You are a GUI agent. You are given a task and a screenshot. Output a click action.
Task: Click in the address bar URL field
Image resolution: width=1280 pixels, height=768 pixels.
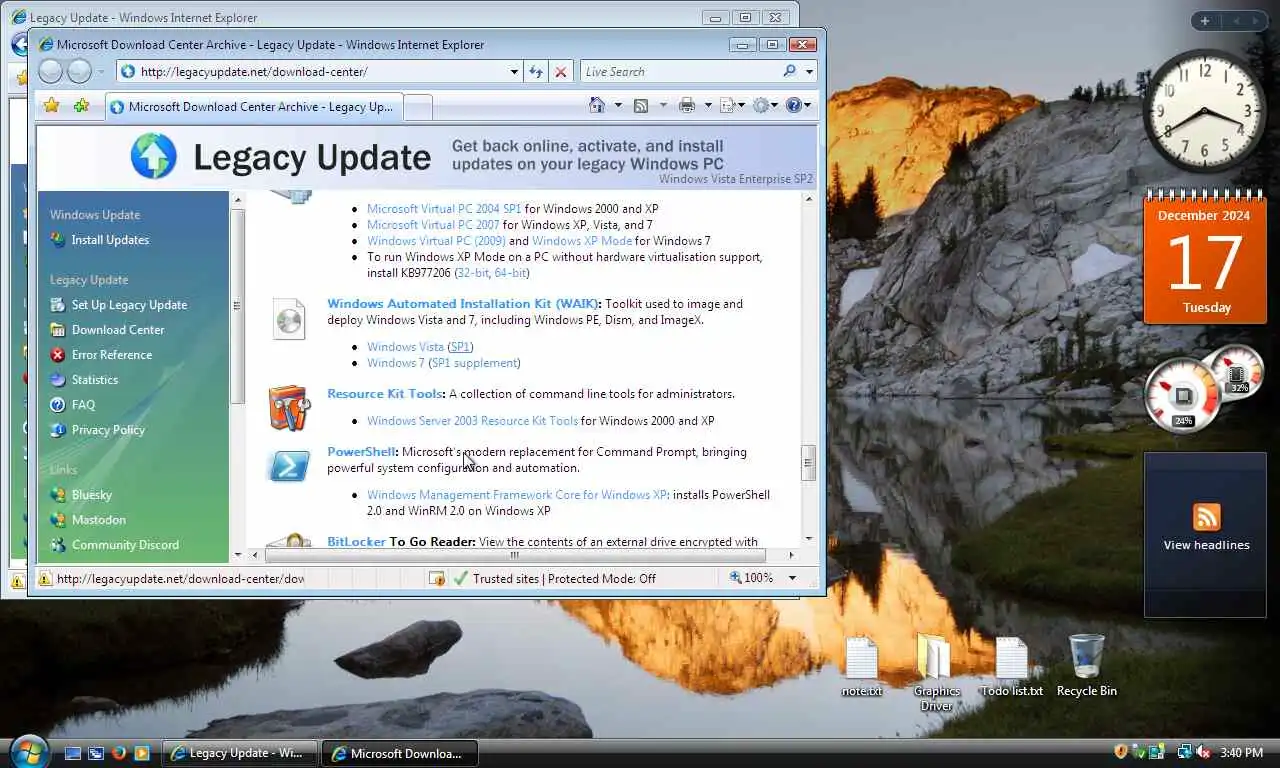click(x=320, y=72)
